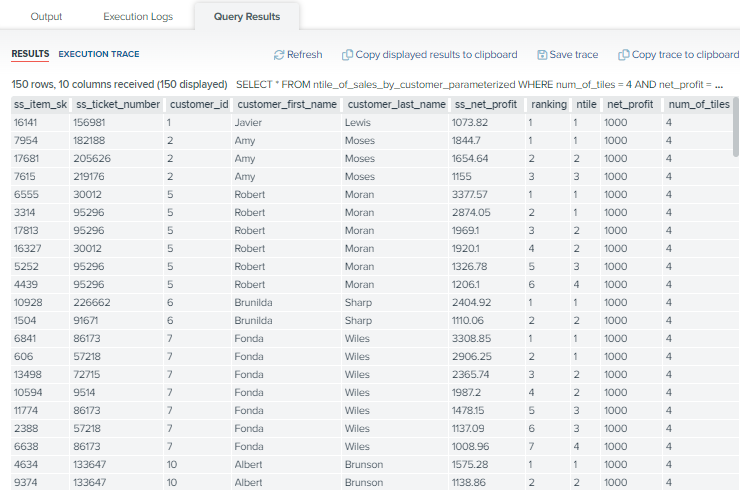Select item cell 16327
Image resolution: width=740 pixels, height=490 pixels.
tap(40, 248)
